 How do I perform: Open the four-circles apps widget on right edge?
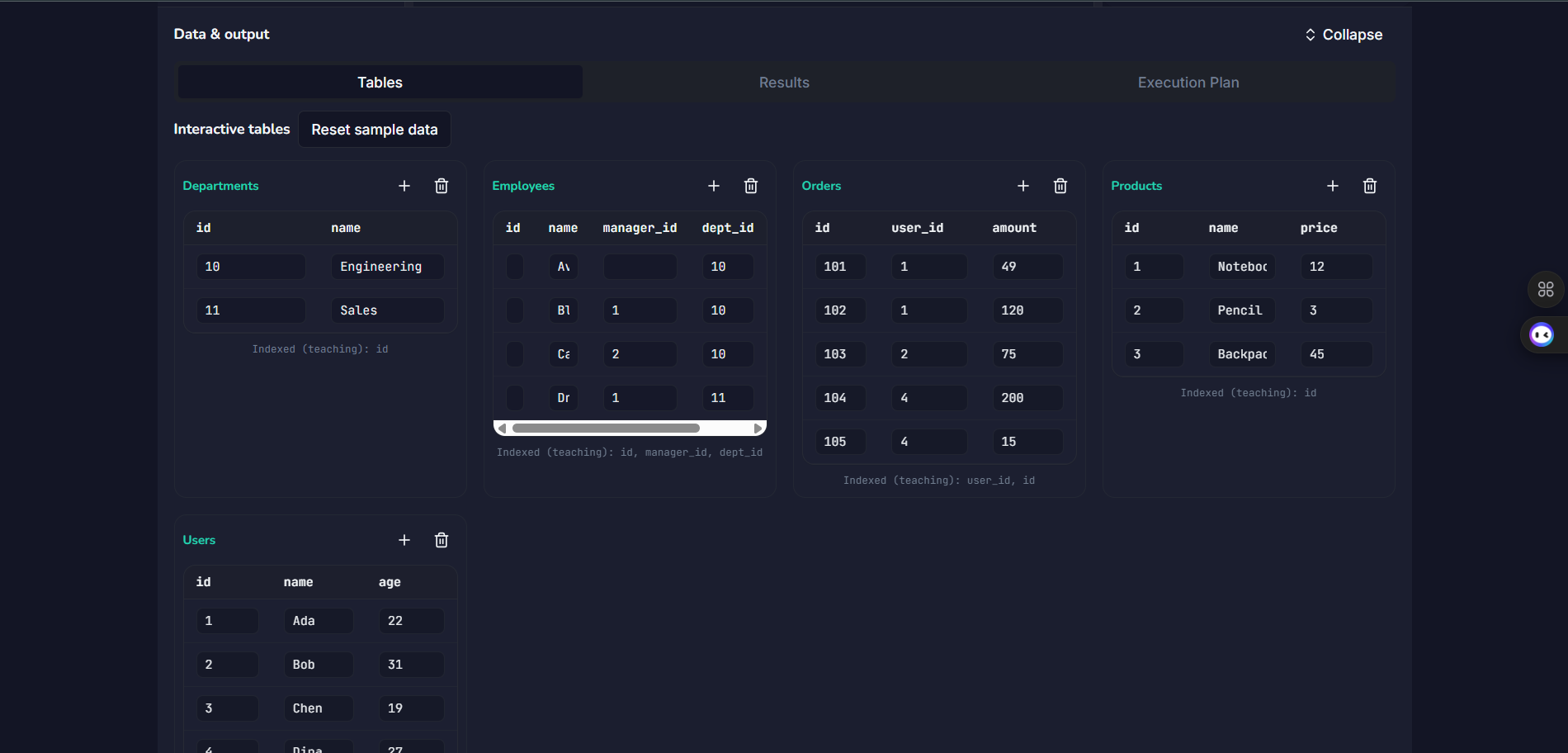tap(1546, 290)
